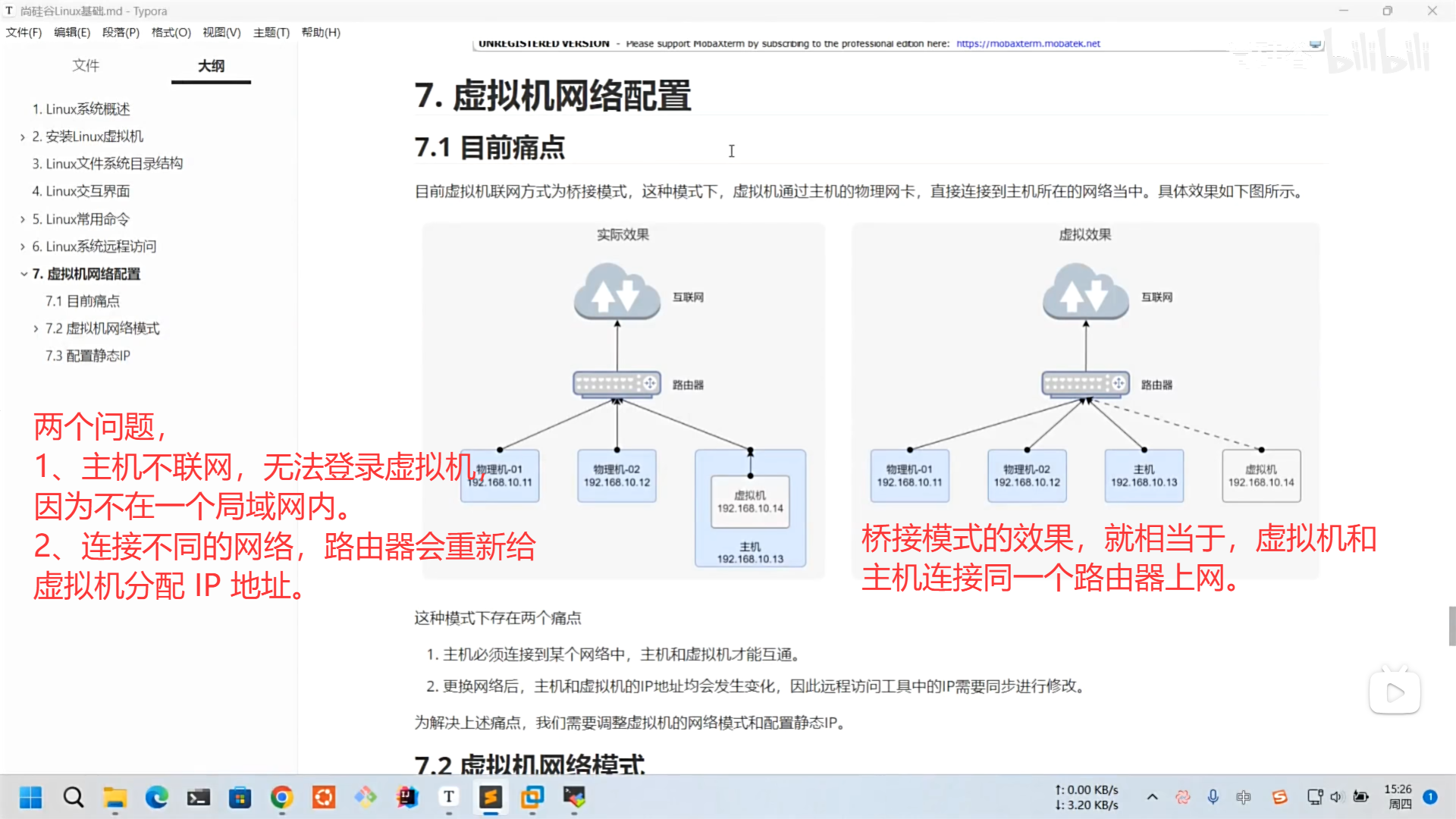Screen dimensions: 1456x819
Task: Open the IntelliJ IDEA taskbar icon
Action: (407, 797)
